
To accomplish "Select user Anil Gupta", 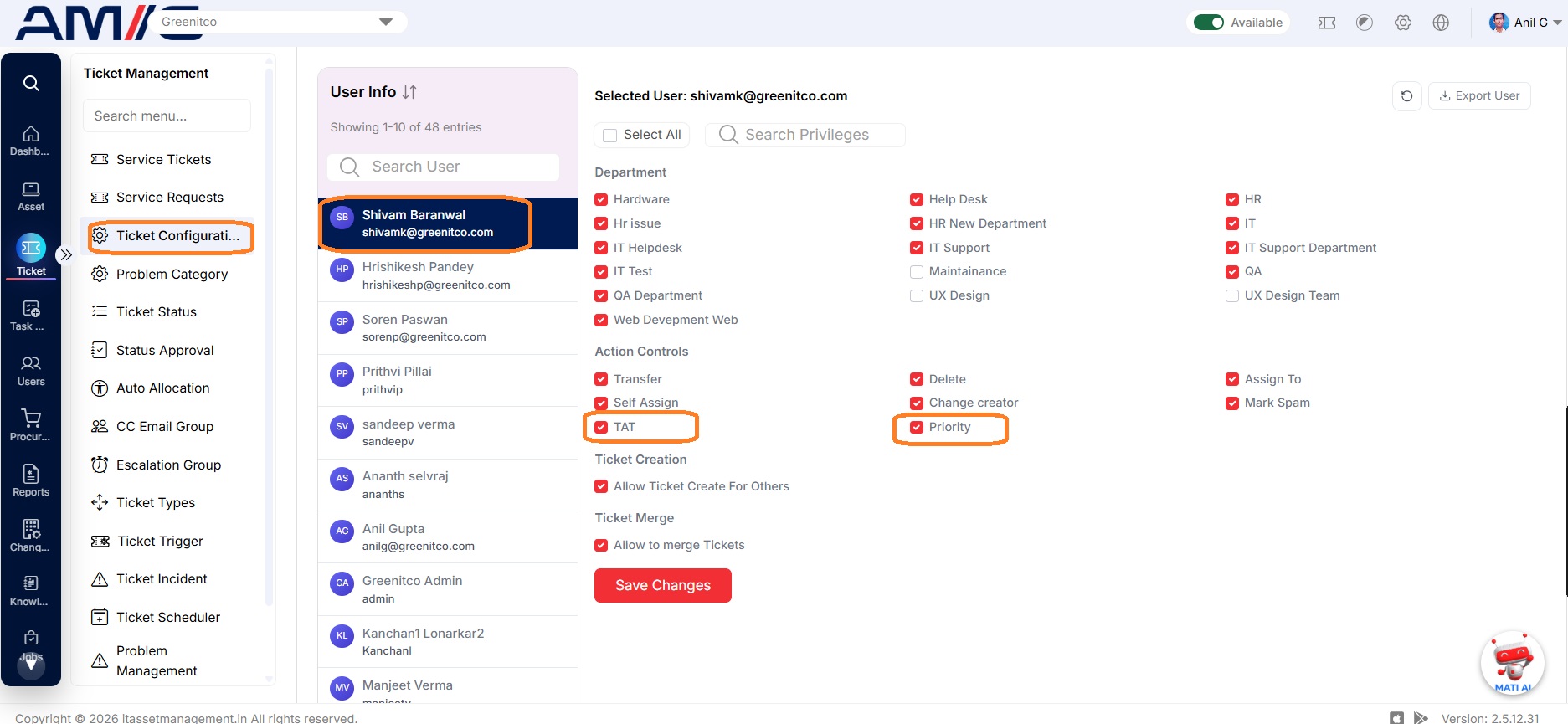I will (448, 537).
